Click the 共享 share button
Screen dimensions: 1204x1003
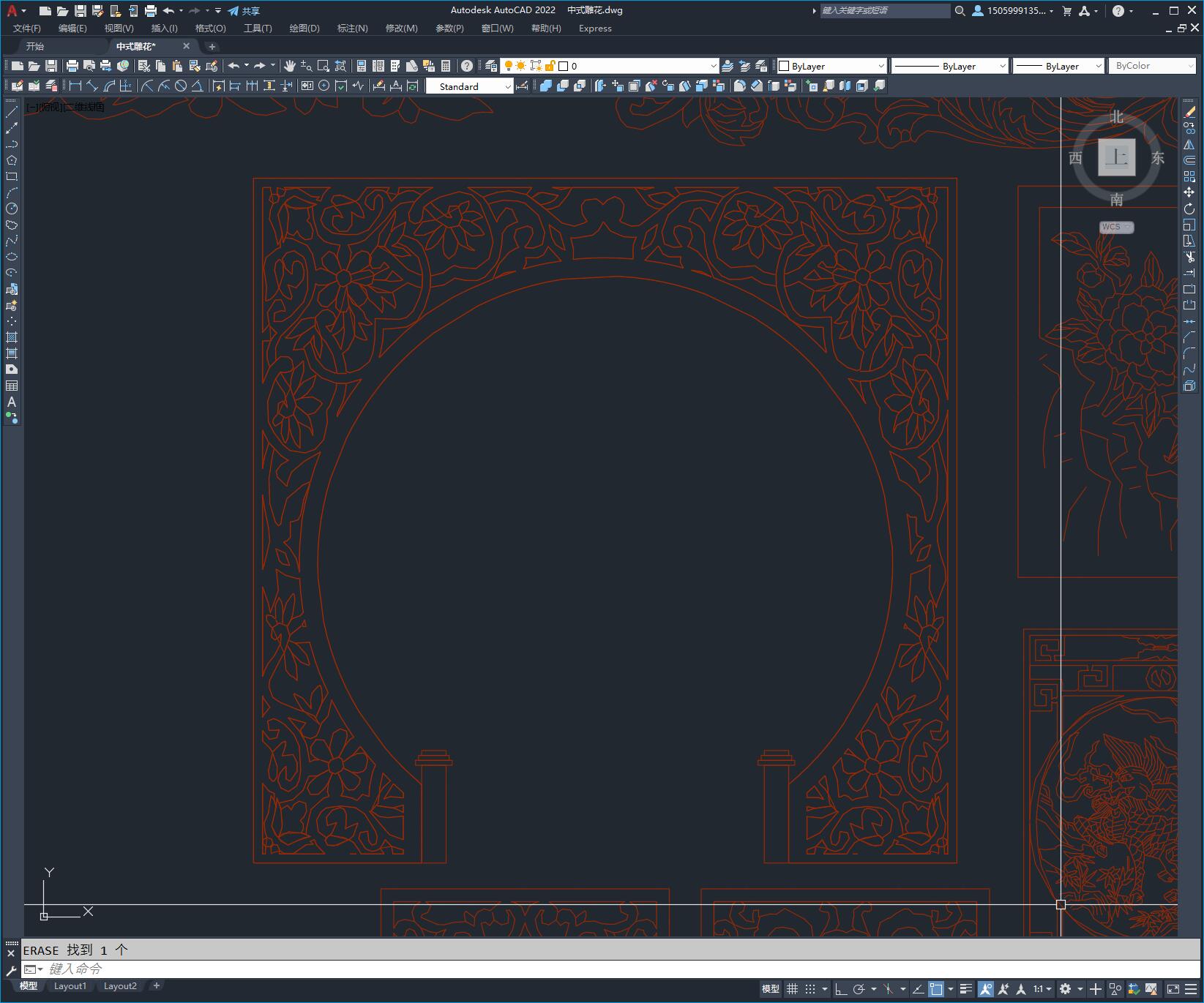point(244,11)
